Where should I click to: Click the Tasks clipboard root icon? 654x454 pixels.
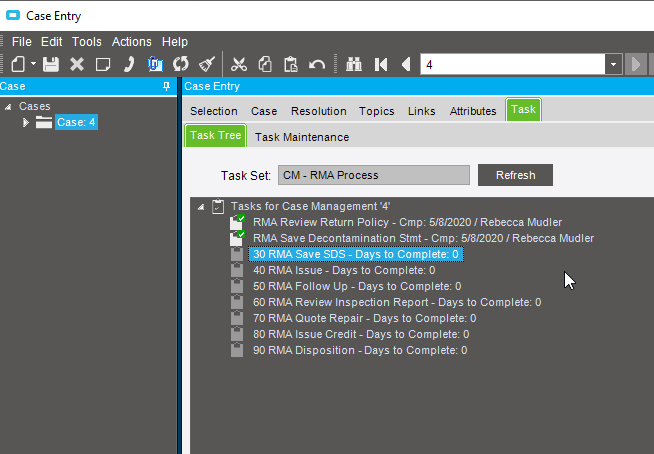pyautogui.click(x=218, y=207)
